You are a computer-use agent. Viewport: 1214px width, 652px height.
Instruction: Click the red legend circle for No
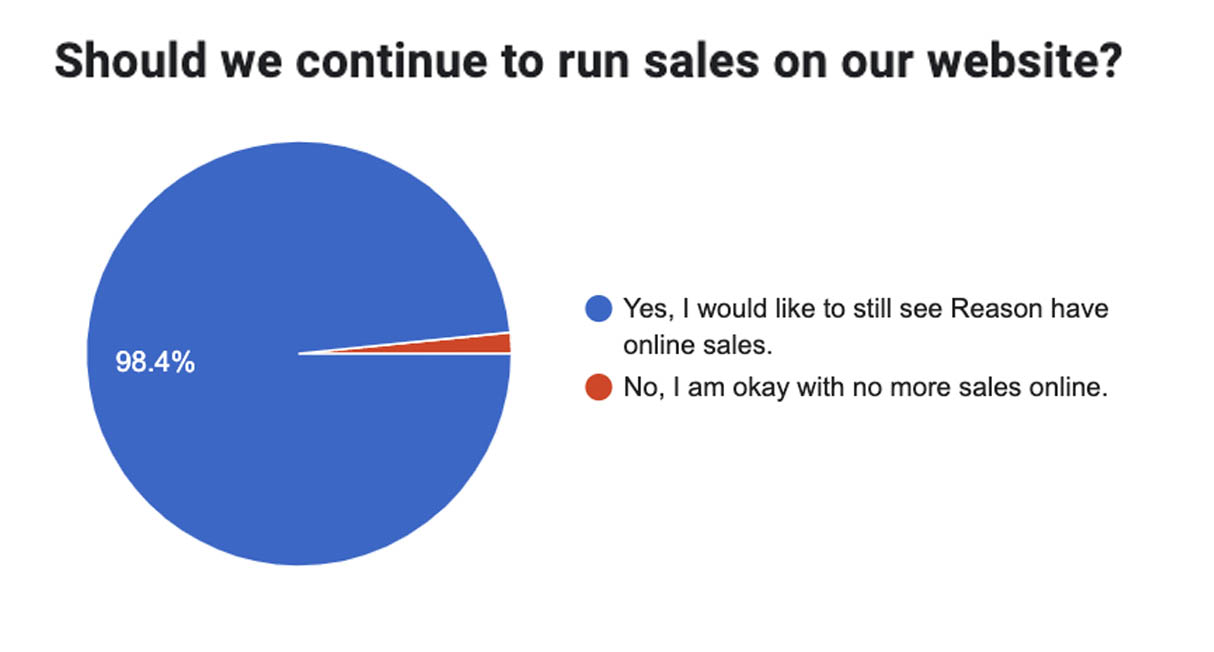pos(598,387)
